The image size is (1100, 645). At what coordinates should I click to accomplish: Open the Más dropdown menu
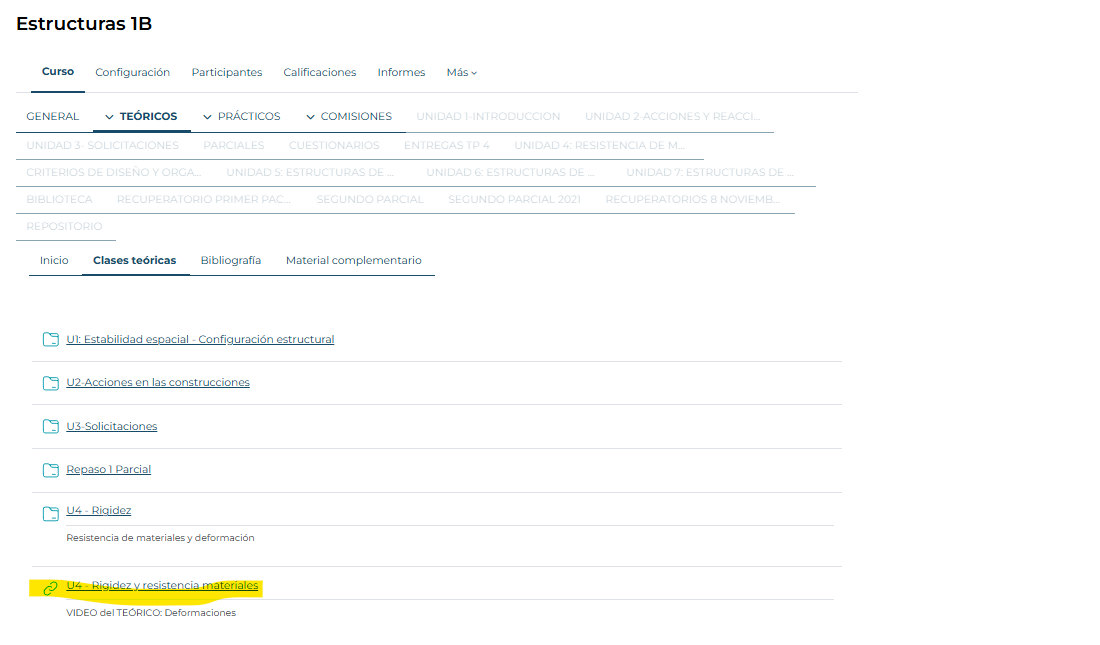point(462,72)
